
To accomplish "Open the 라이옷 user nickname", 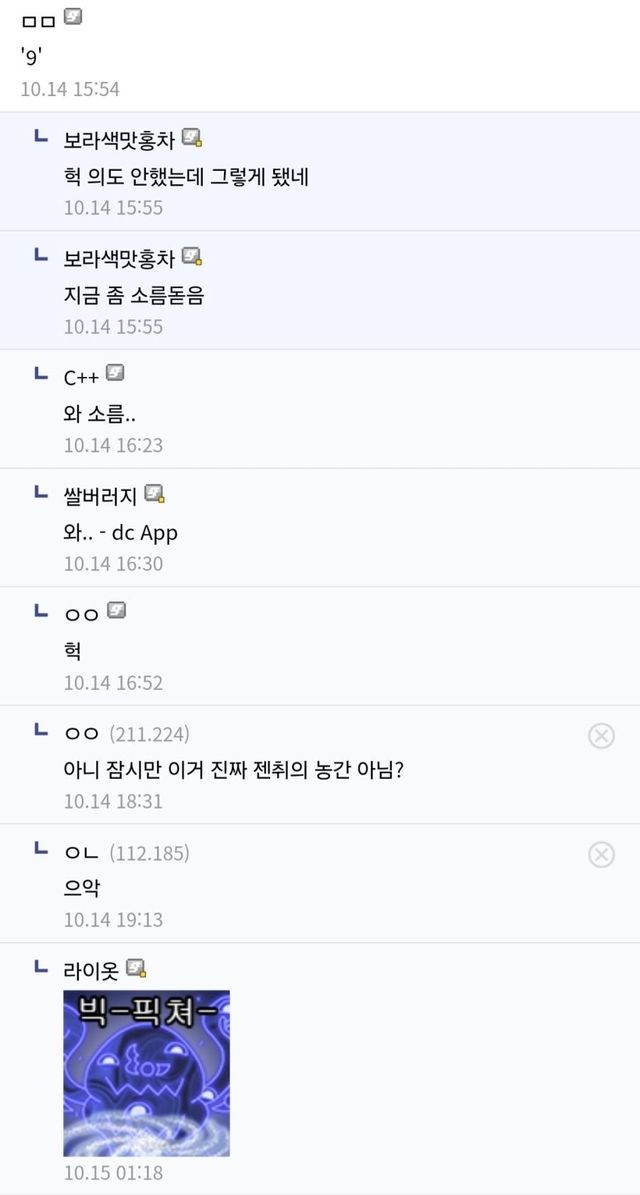I will 91,970.
